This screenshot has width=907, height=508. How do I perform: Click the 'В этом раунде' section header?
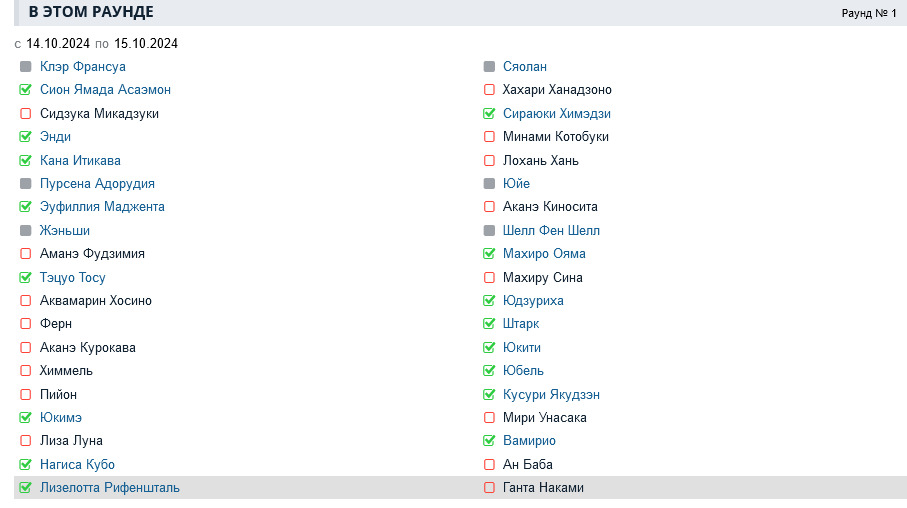[x=91, y=12]
